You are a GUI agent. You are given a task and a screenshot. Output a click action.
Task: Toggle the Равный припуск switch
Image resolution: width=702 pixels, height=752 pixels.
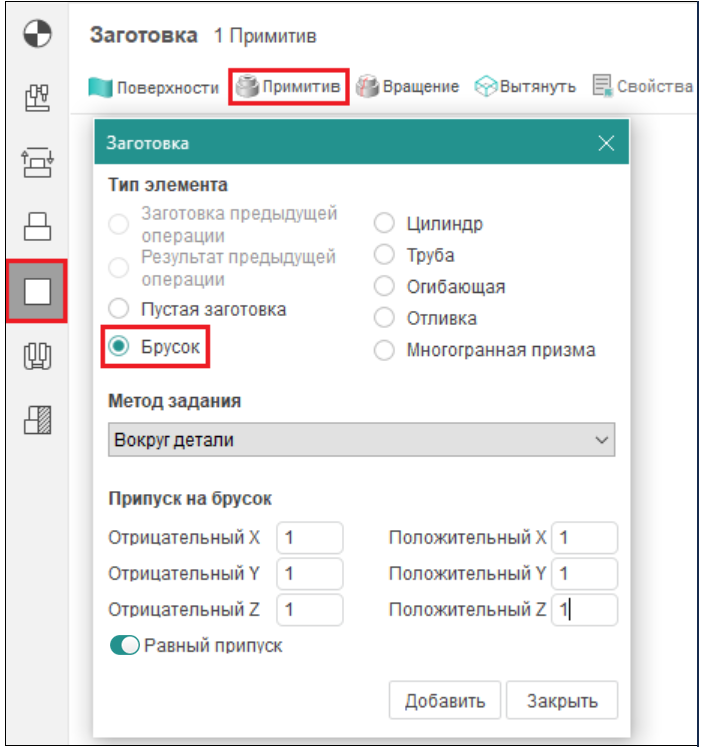click(125, 646)
